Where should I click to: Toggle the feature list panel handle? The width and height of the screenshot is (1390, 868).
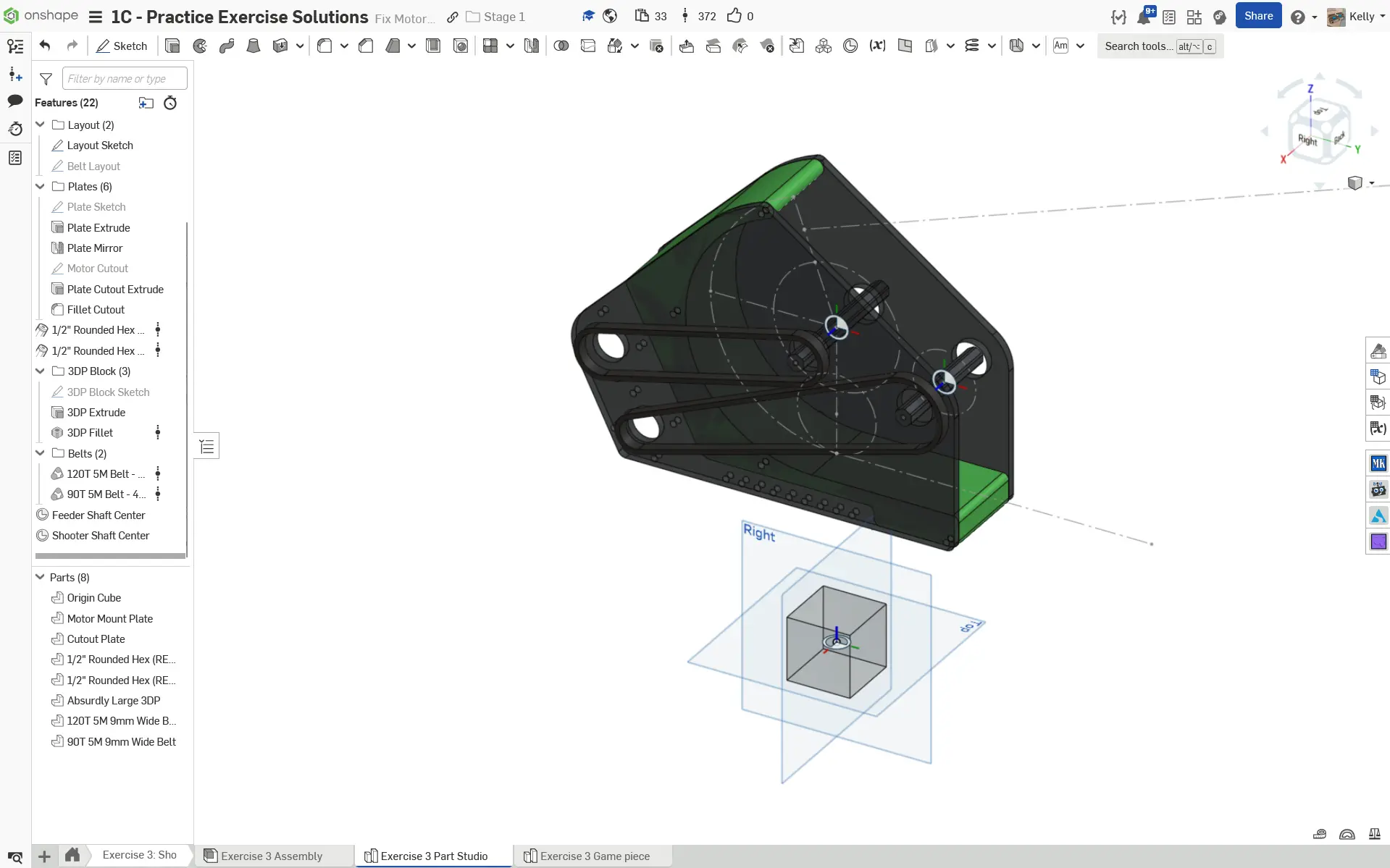(207, 446)
